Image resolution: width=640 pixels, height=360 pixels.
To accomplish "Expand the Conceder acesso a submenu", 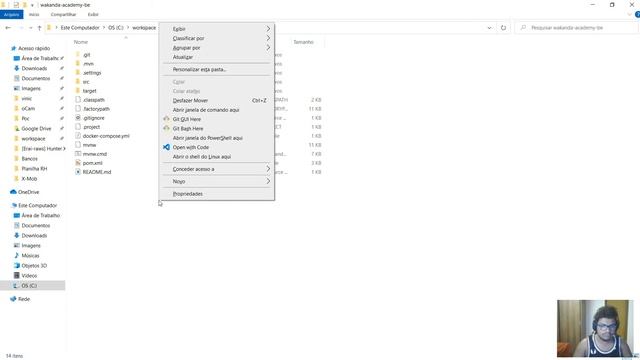I will (216, 169).
